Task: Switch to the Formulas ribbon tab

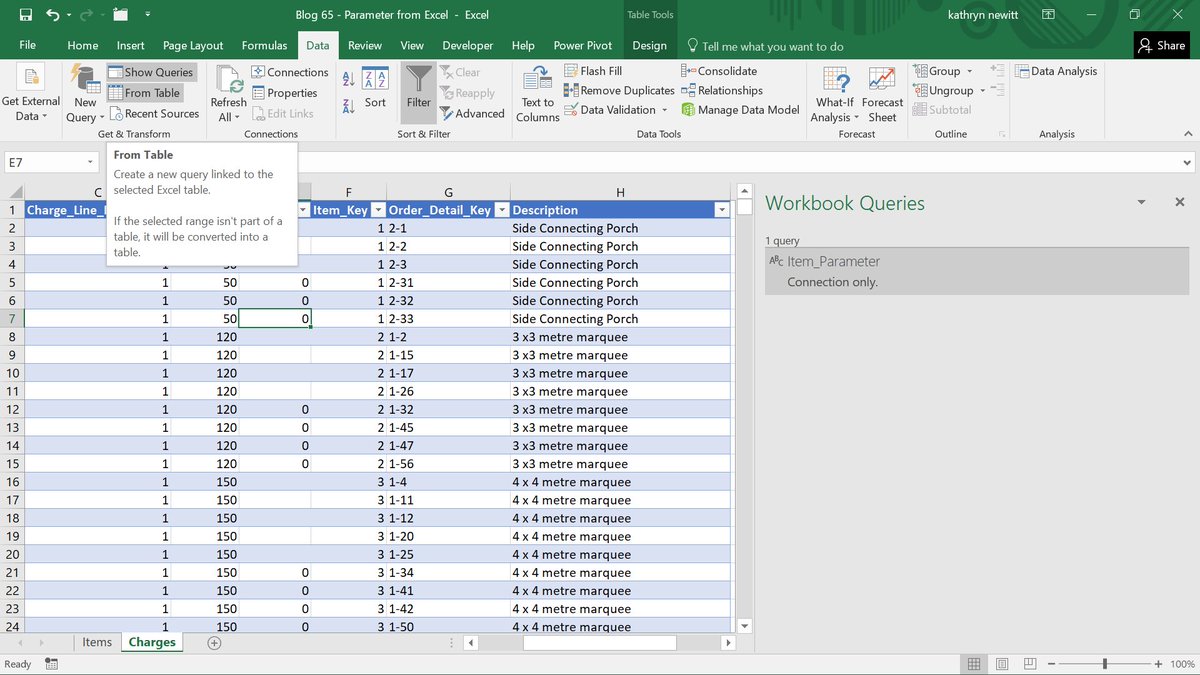Action: pos(264,45)
